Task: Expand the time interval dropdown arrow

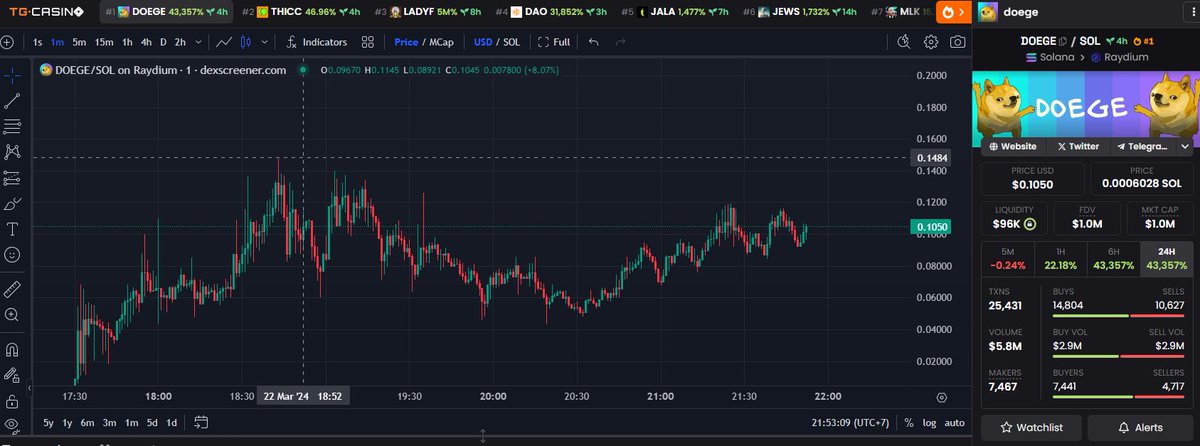Action: pos(199,42)
